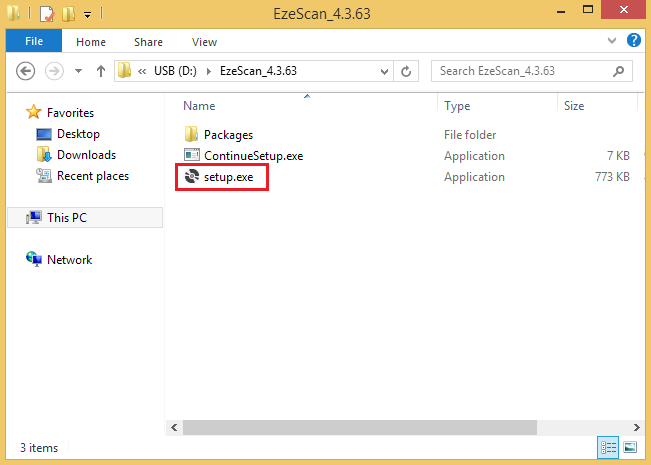651x465 pixels.
Task: Click the Packages folder icon
Action: click(192, 134)
